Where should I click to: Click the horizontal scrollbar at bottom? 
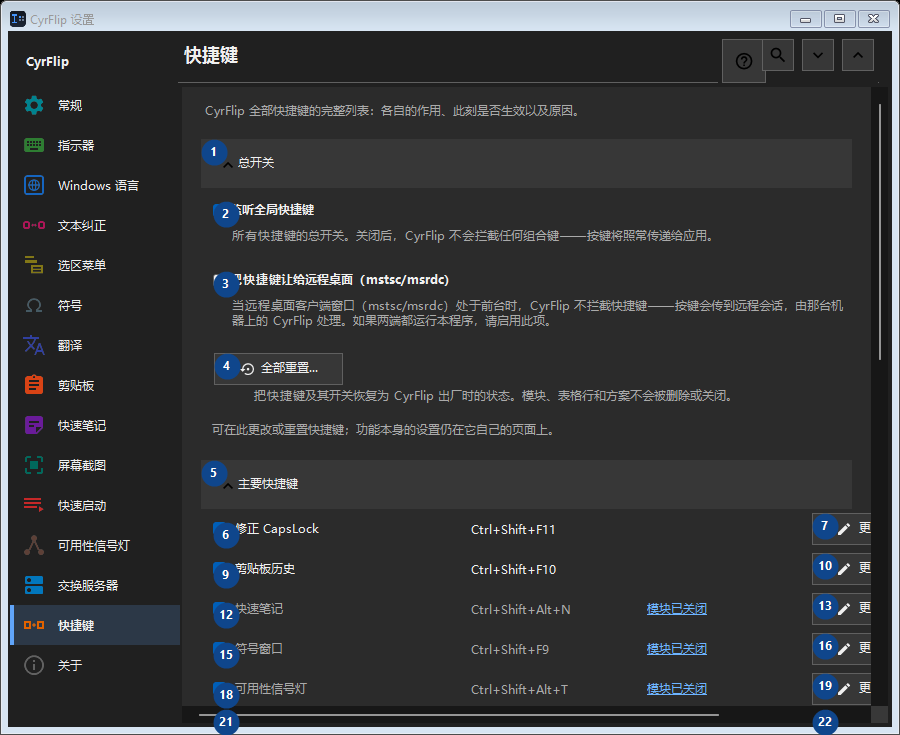pos(459,715)
